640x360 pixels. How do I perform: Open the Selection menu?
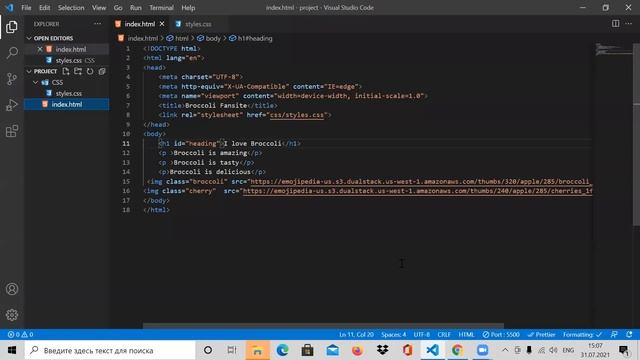[x=71, y=8]
